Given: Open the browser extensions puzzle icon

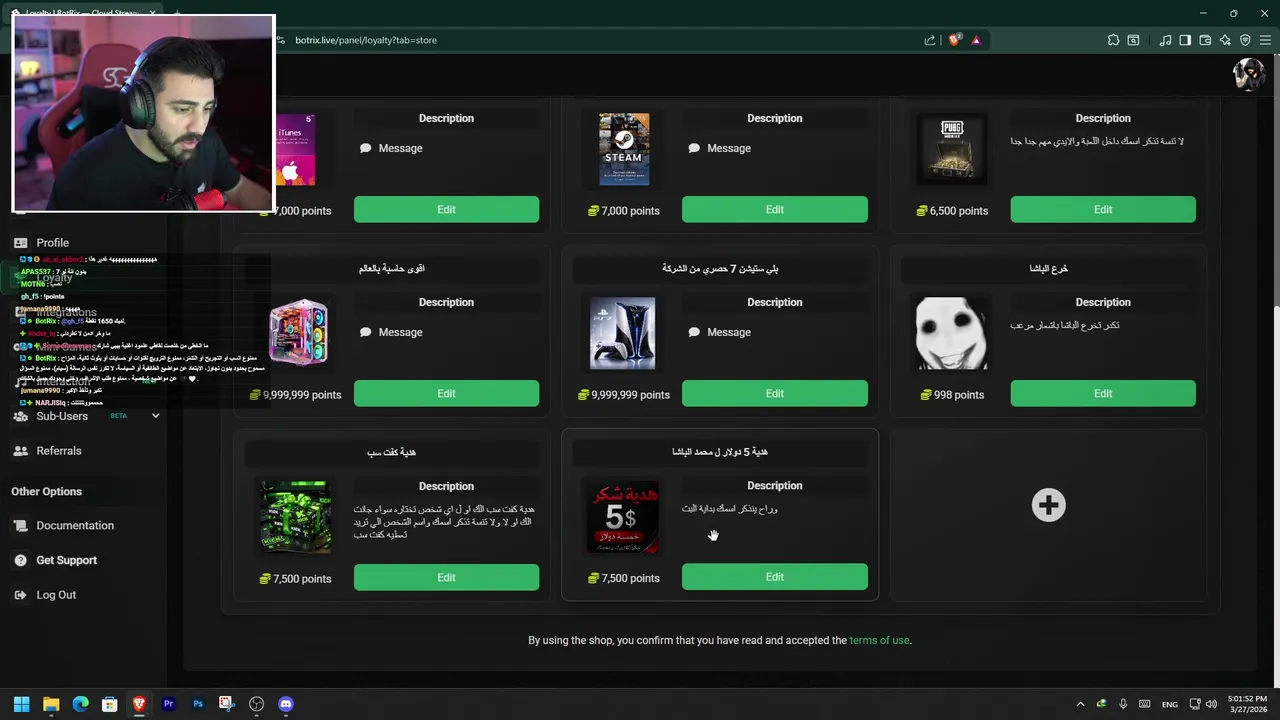Looking at the screenshot, I should 1113,40.
